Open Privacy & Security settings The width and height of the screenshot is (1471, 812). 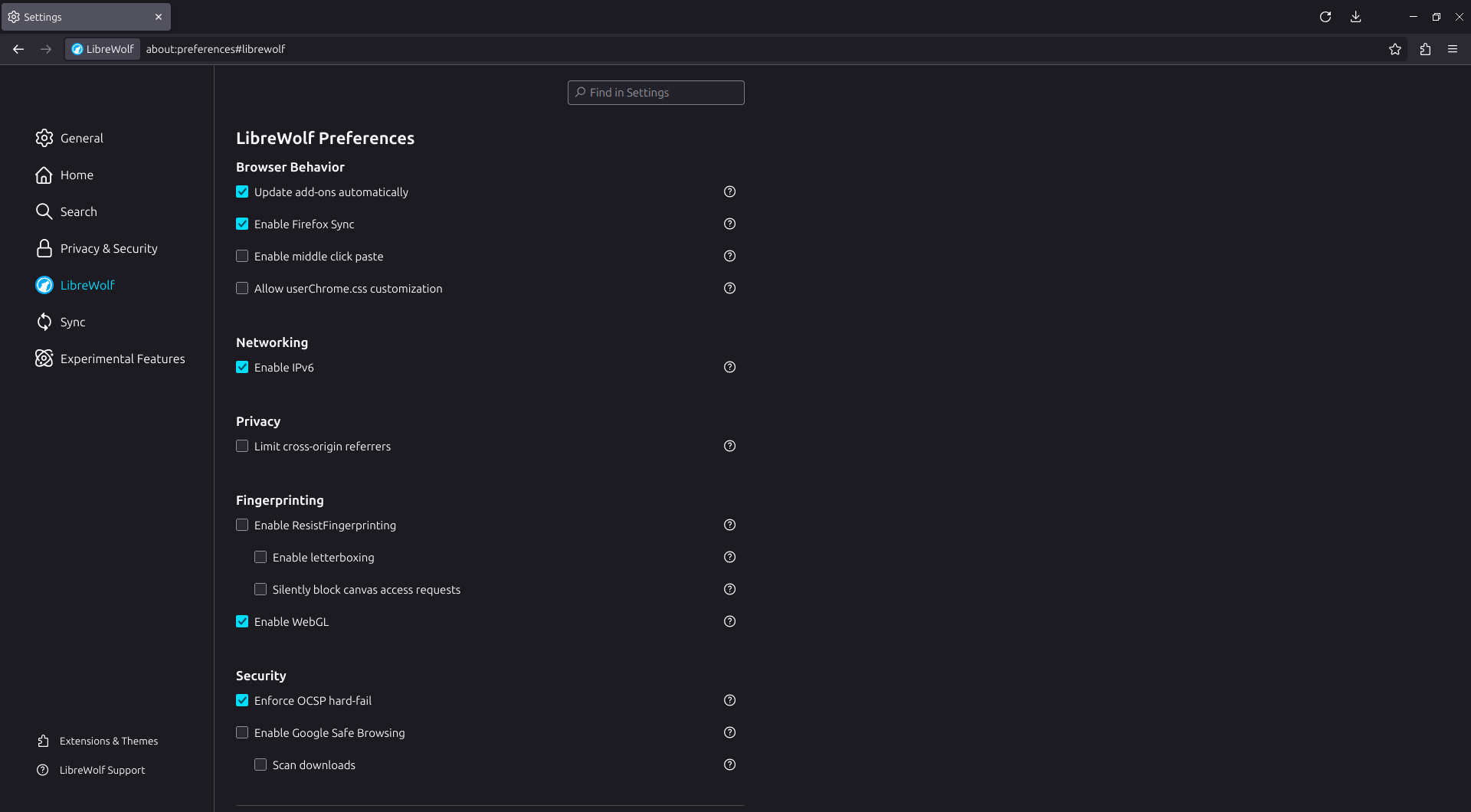(x=97, y=248)
